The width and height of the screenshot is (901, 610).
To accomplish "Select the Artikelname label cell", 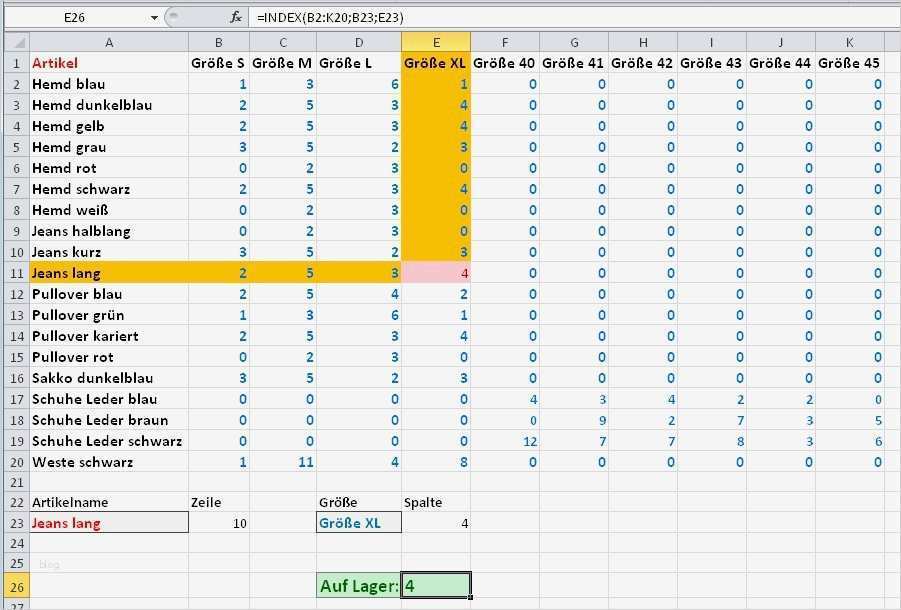I will (108, 501).
